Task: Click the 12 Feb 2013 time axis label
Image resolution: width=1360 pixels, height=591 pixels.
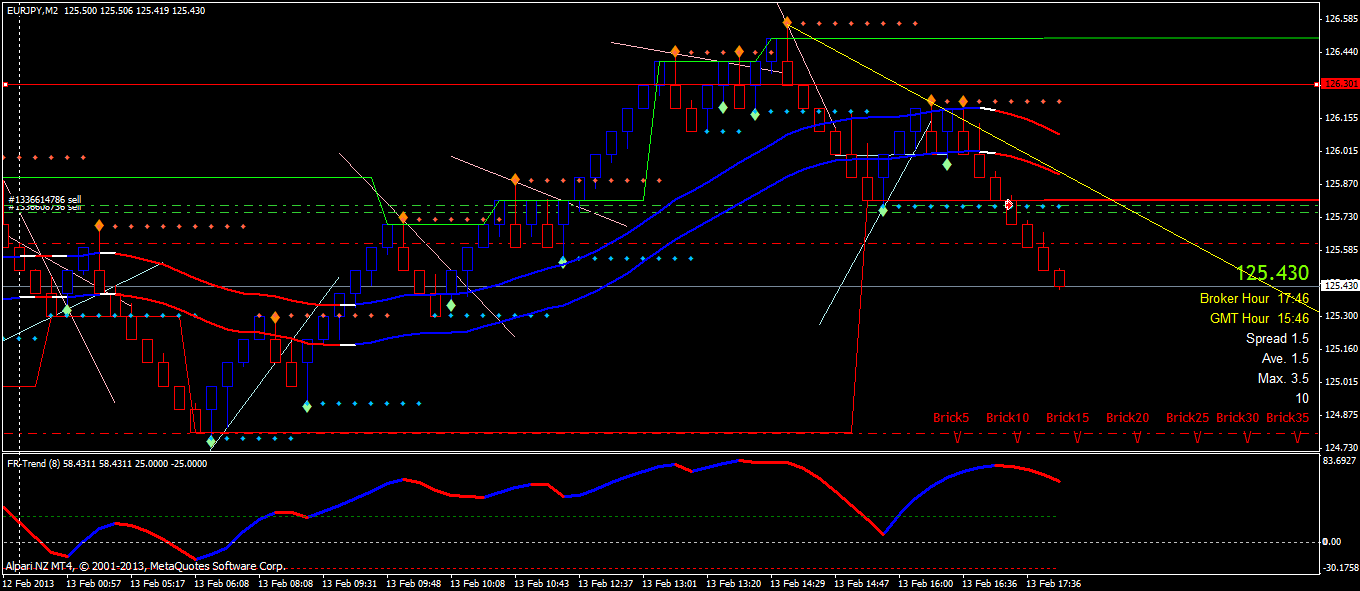Action: [x=26, y=582]
